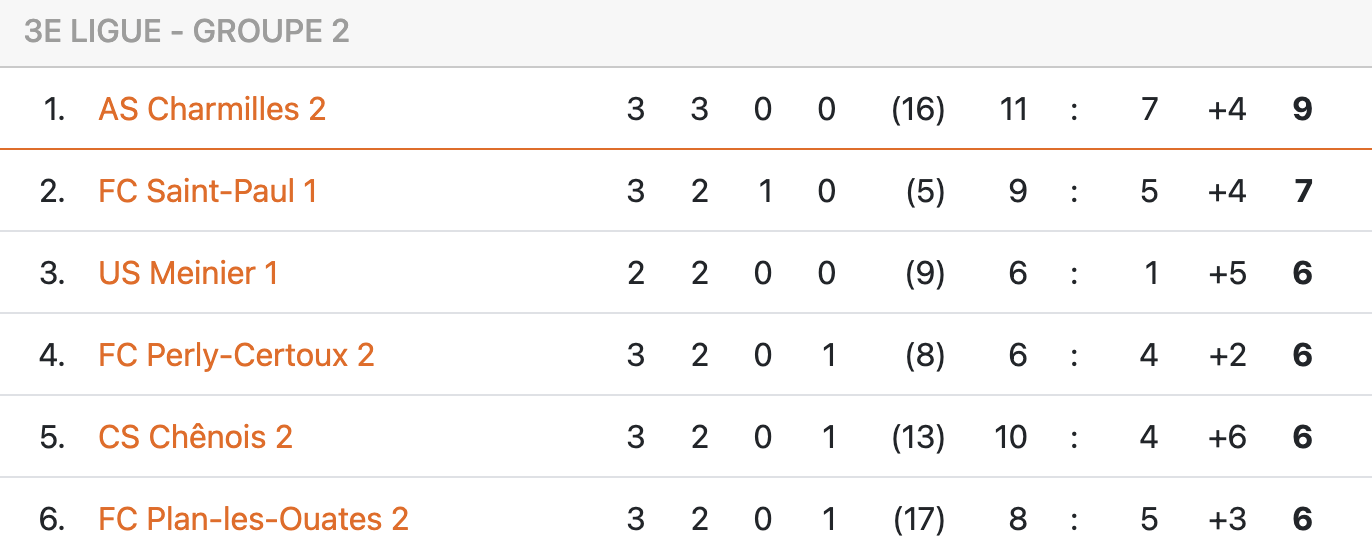Open the CS Chênois 2 team link
This screenshot has height=554, width=1372.
click(x=195, y=437)
